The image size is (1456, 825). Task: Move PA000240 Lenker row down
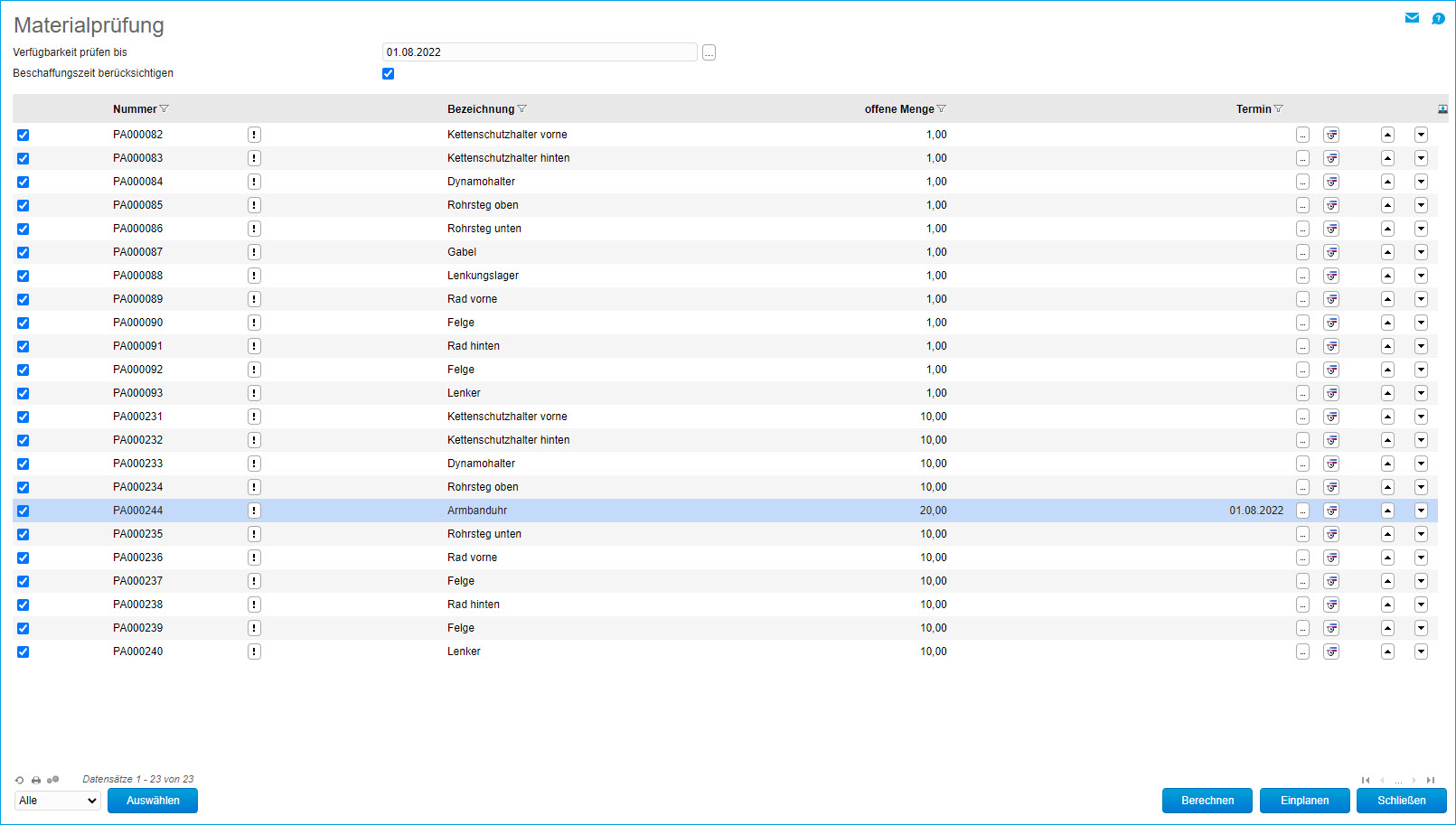pyautogui.click(x=1421, y=652)
